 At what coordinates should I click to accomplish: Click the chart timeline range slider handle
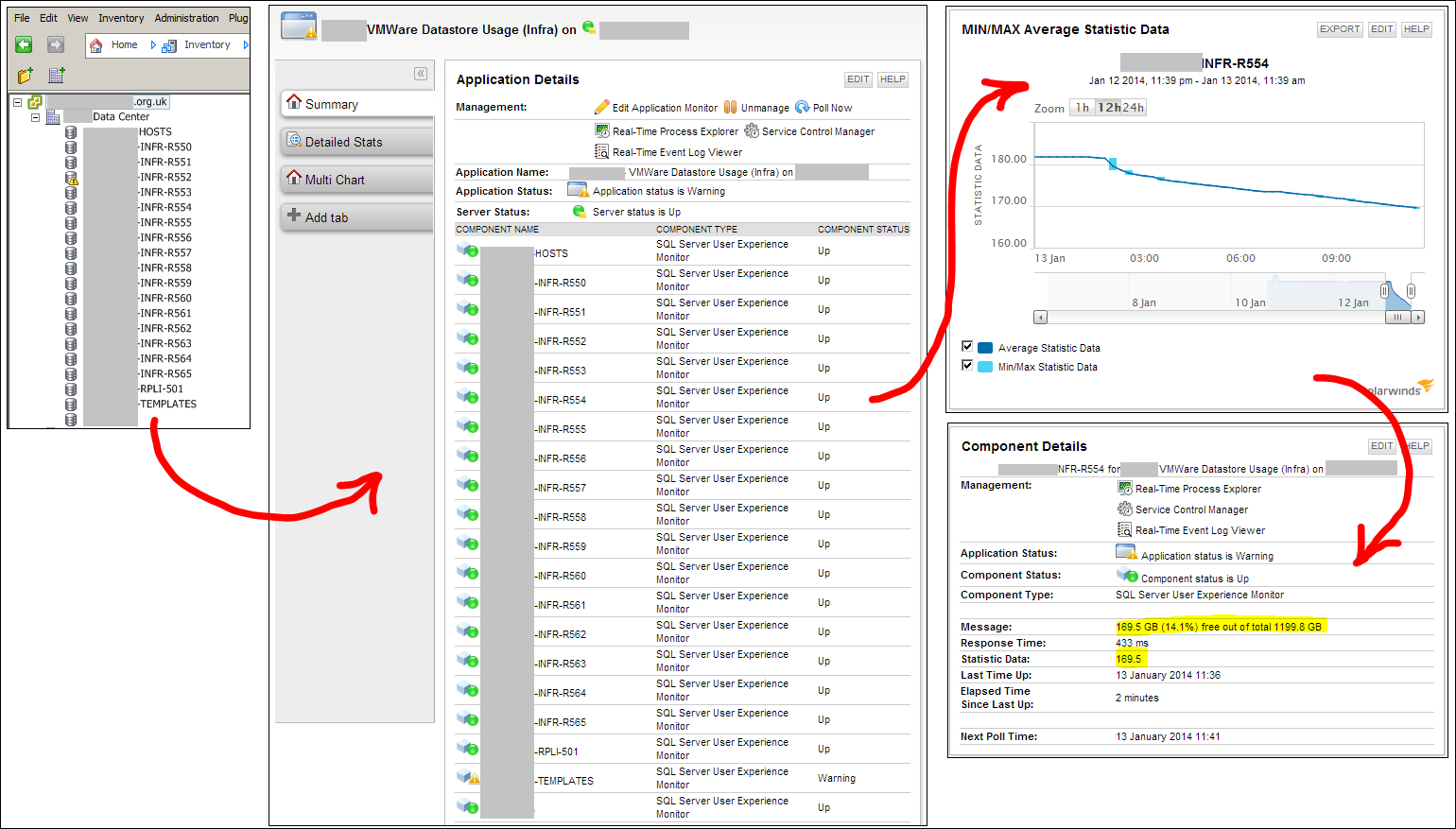[x=1384, y=292]
